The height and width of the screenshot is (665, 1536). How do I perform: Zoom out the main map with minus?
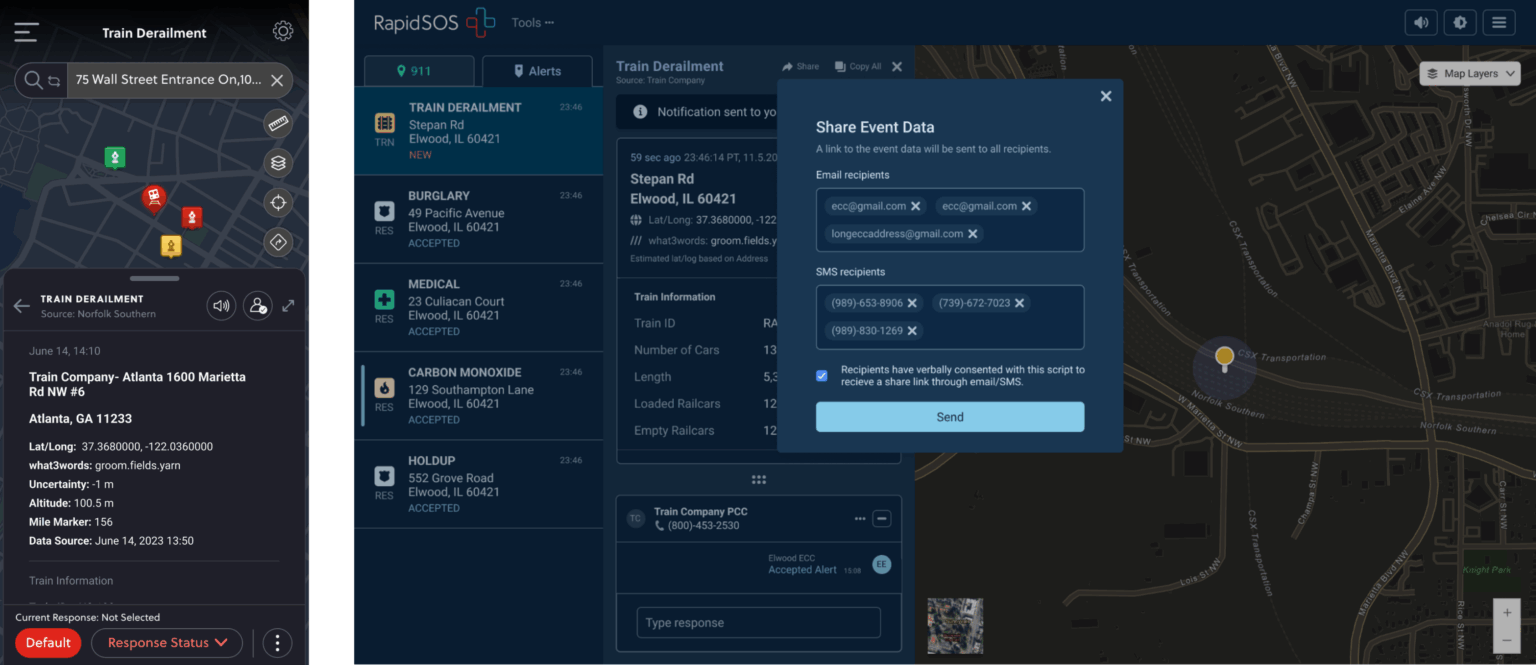(x=1507, y=639)
